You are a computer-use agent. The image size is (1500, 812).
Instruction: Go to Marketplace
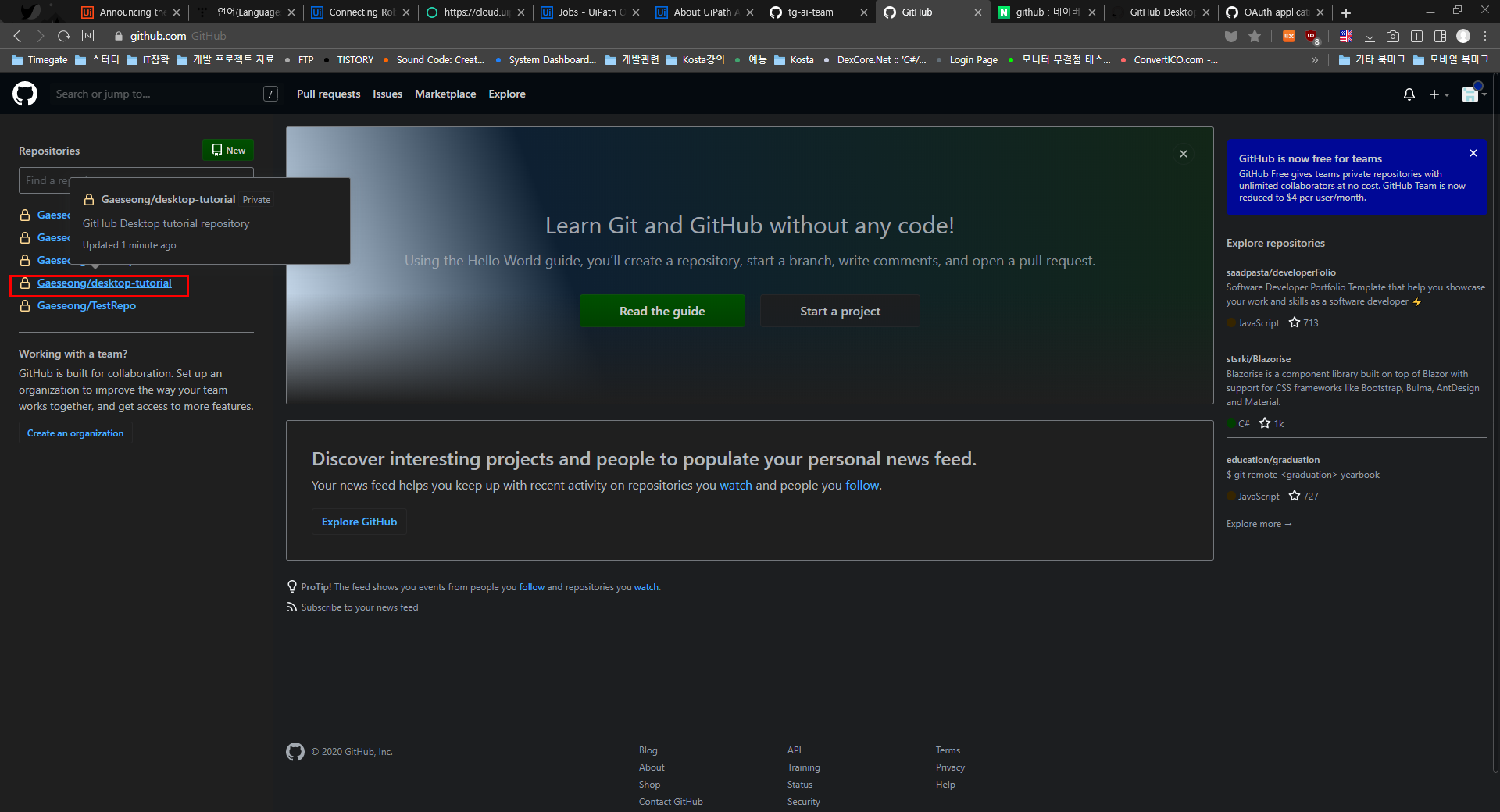tap(445, 94)
